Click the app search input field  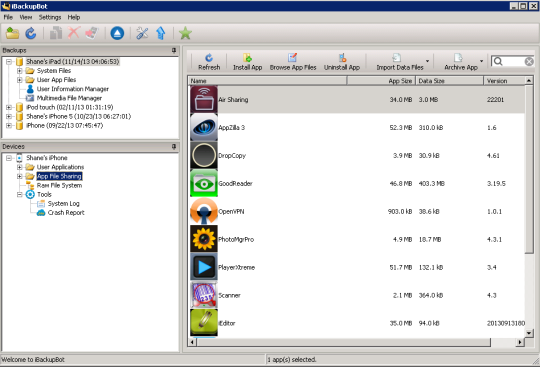[512, 61]
